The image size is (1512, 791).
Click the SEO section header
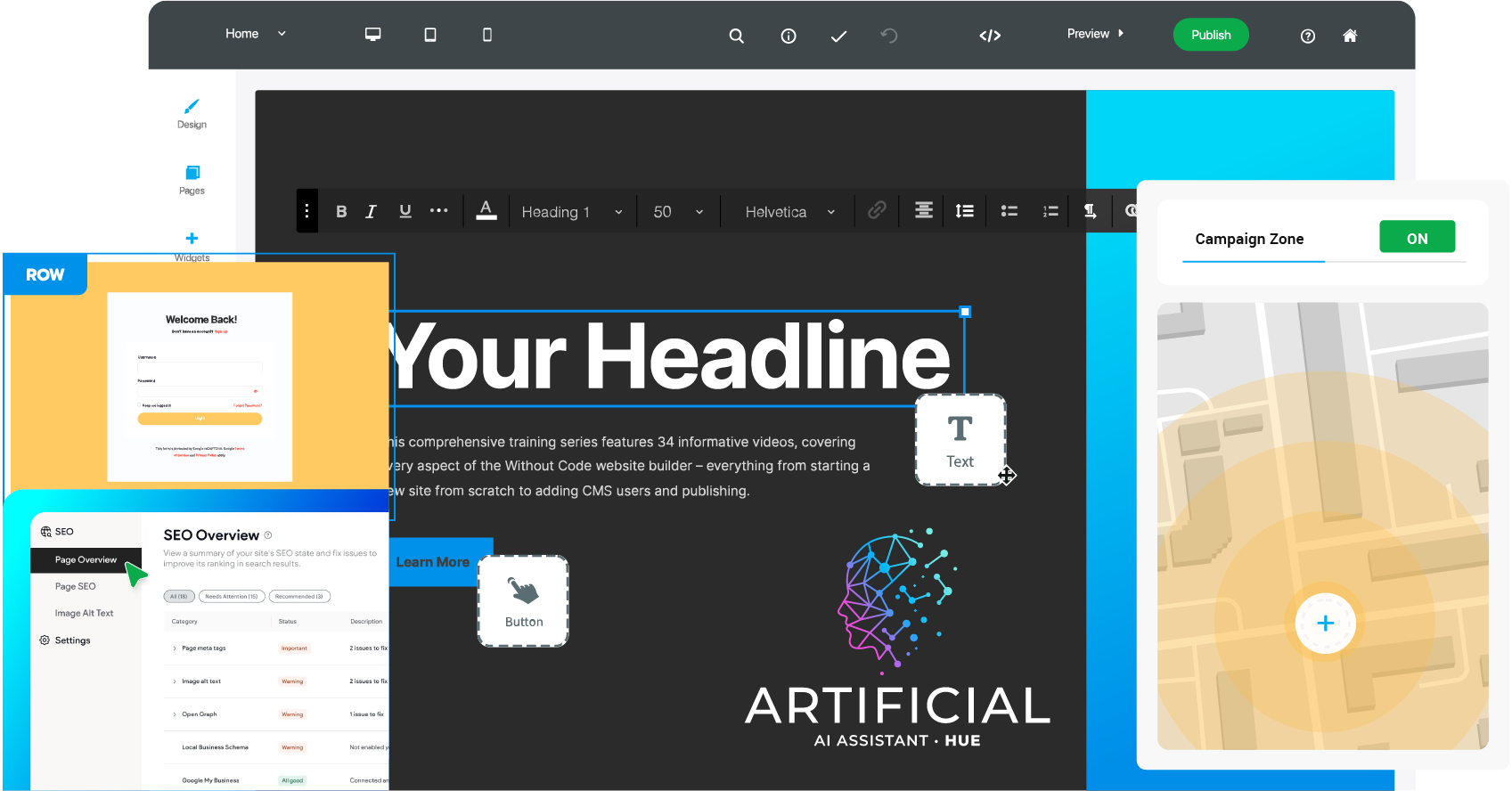click(57, 532)
